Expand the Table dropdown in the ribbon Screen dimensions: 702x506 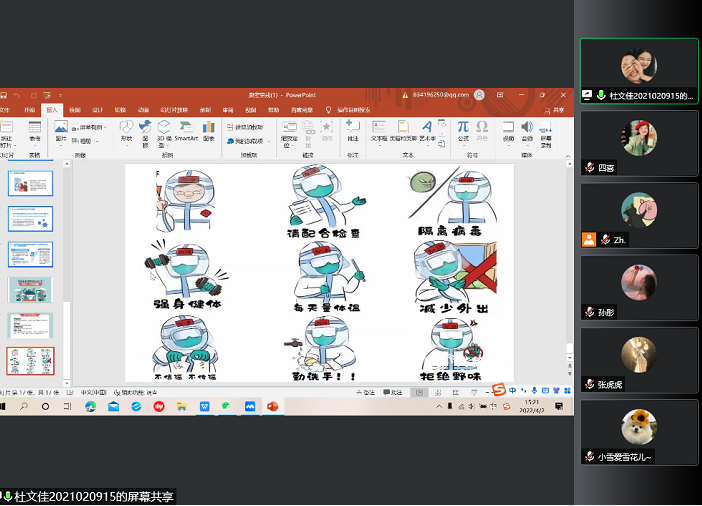point(35,132)
